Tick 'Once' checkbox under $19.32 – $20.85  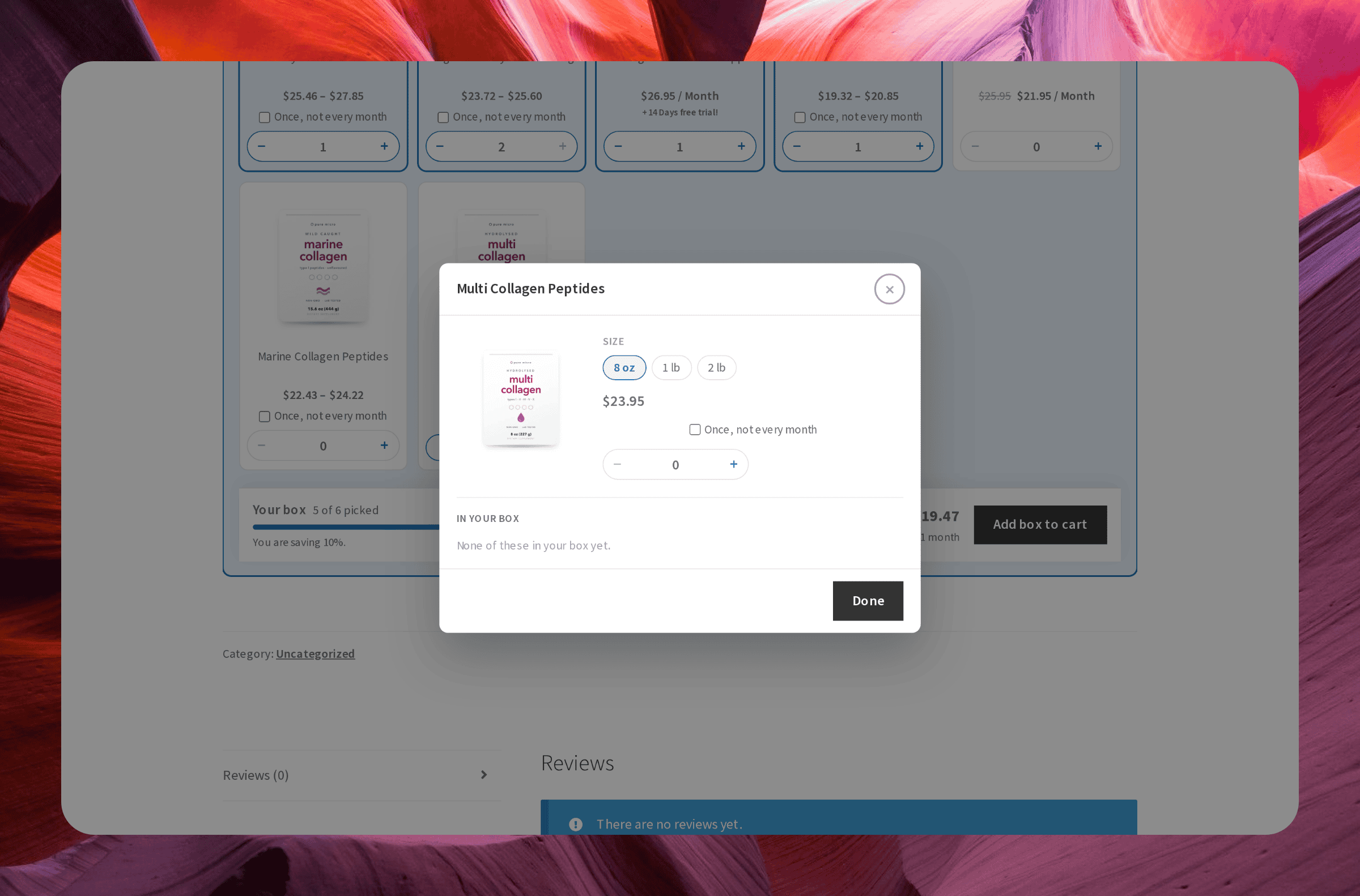pos(800,117)
